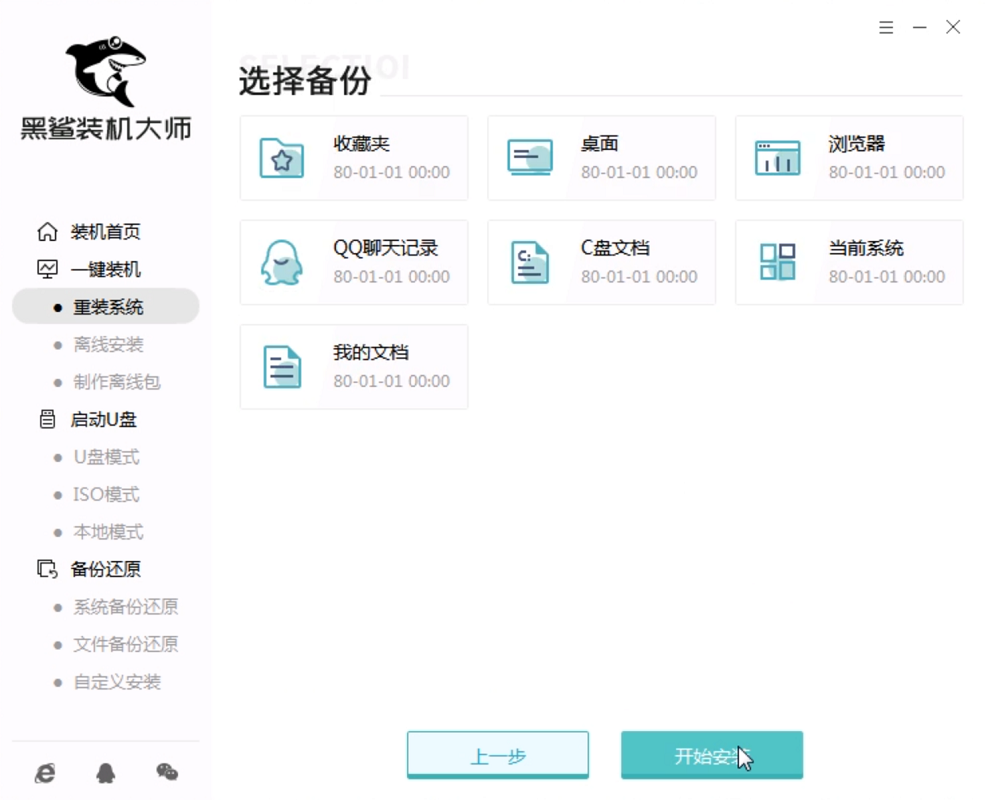The image size is (986, 800).
Task: Click the 开始安装 button
Action: (712, 755)
